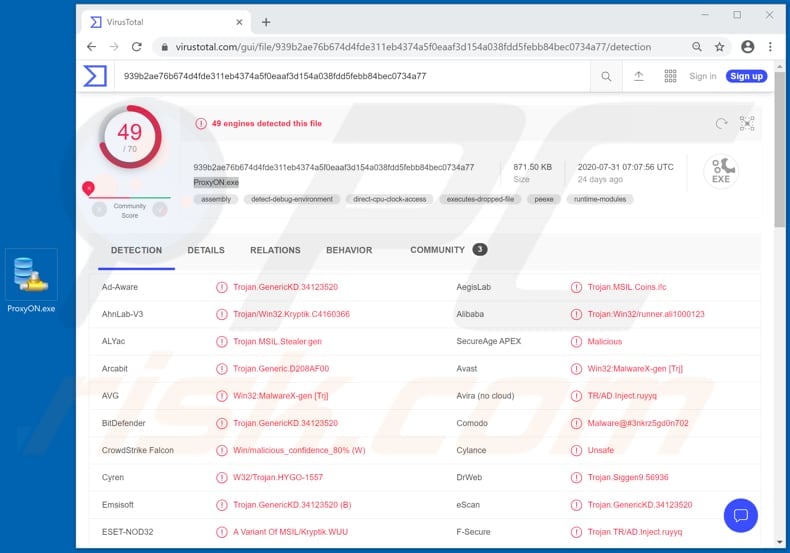Viewport: 790px width, 553px height.
Task: Click the Trojan.Siggen9.56936 DrWeb result
Action: 628,477
